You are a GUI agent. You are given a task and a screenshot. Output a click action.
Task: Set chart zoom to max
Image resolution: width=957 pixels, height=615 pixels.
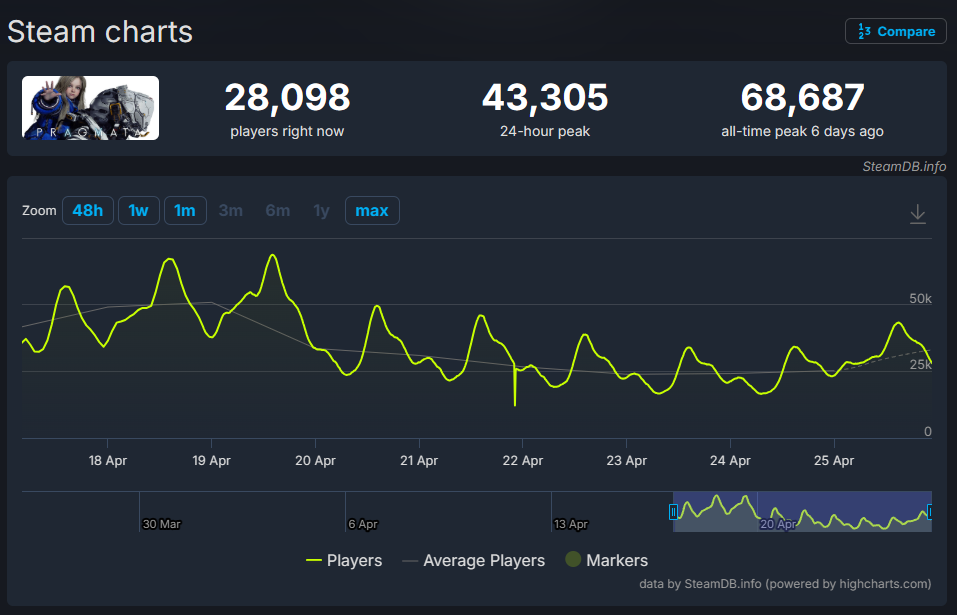point(372,210)
